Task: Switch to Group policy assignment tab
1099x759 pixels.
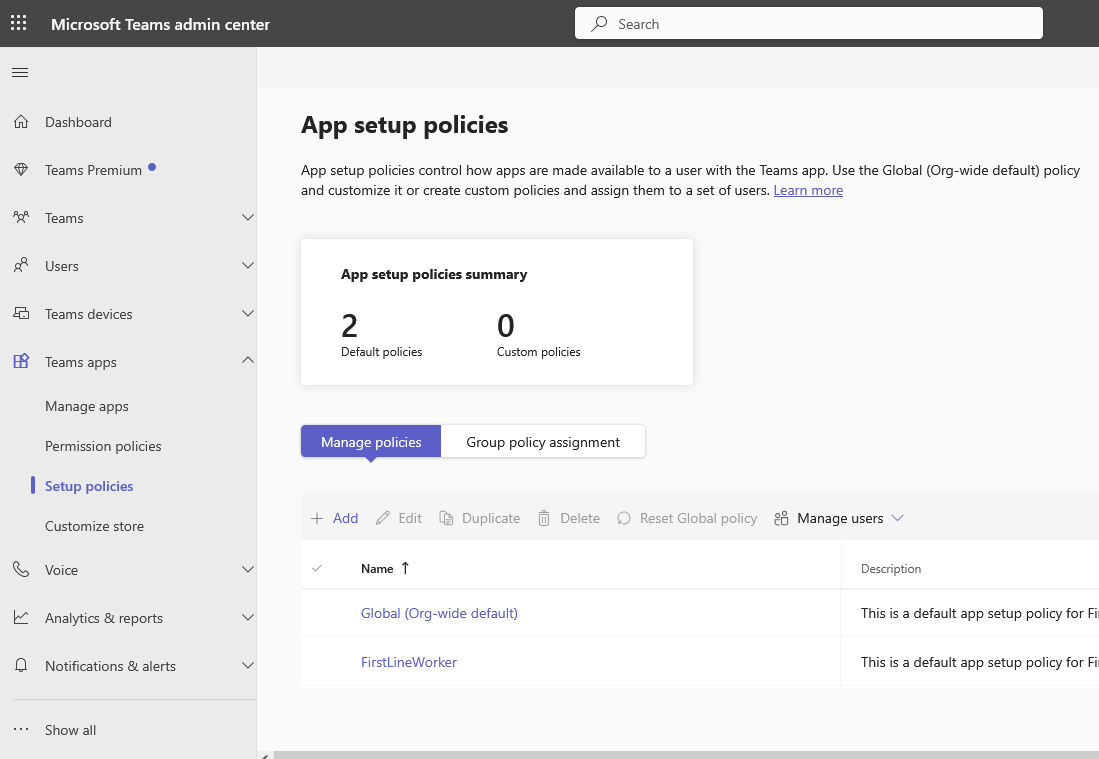Action: (543, 442)
